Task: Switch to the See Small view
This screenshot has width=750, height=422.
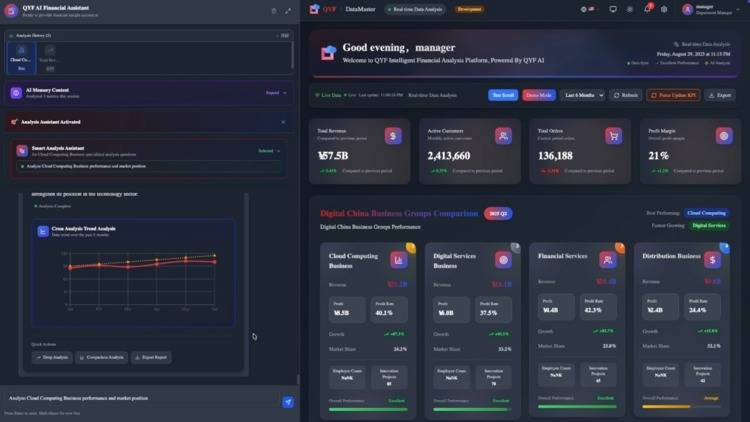Action: click(503, 95)
